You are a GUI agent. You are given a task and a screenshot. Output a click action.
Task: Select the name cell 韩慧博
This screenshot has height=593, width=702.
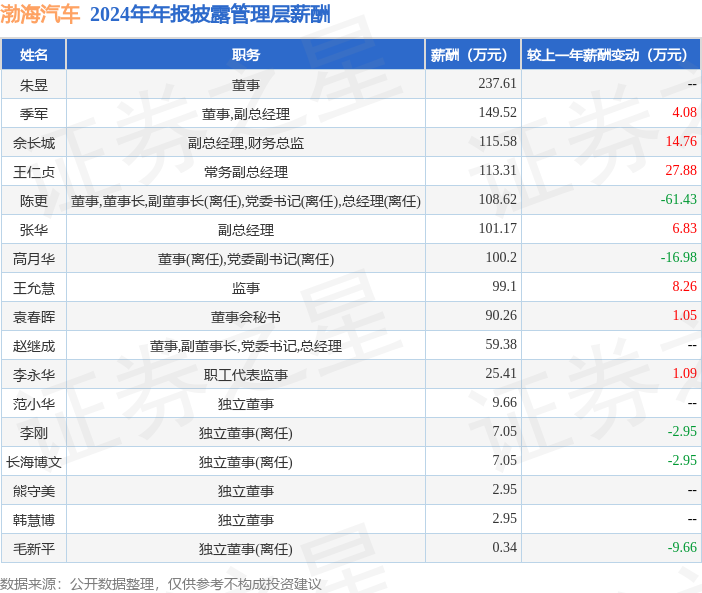pyautogui.click(x=34, y=520)
